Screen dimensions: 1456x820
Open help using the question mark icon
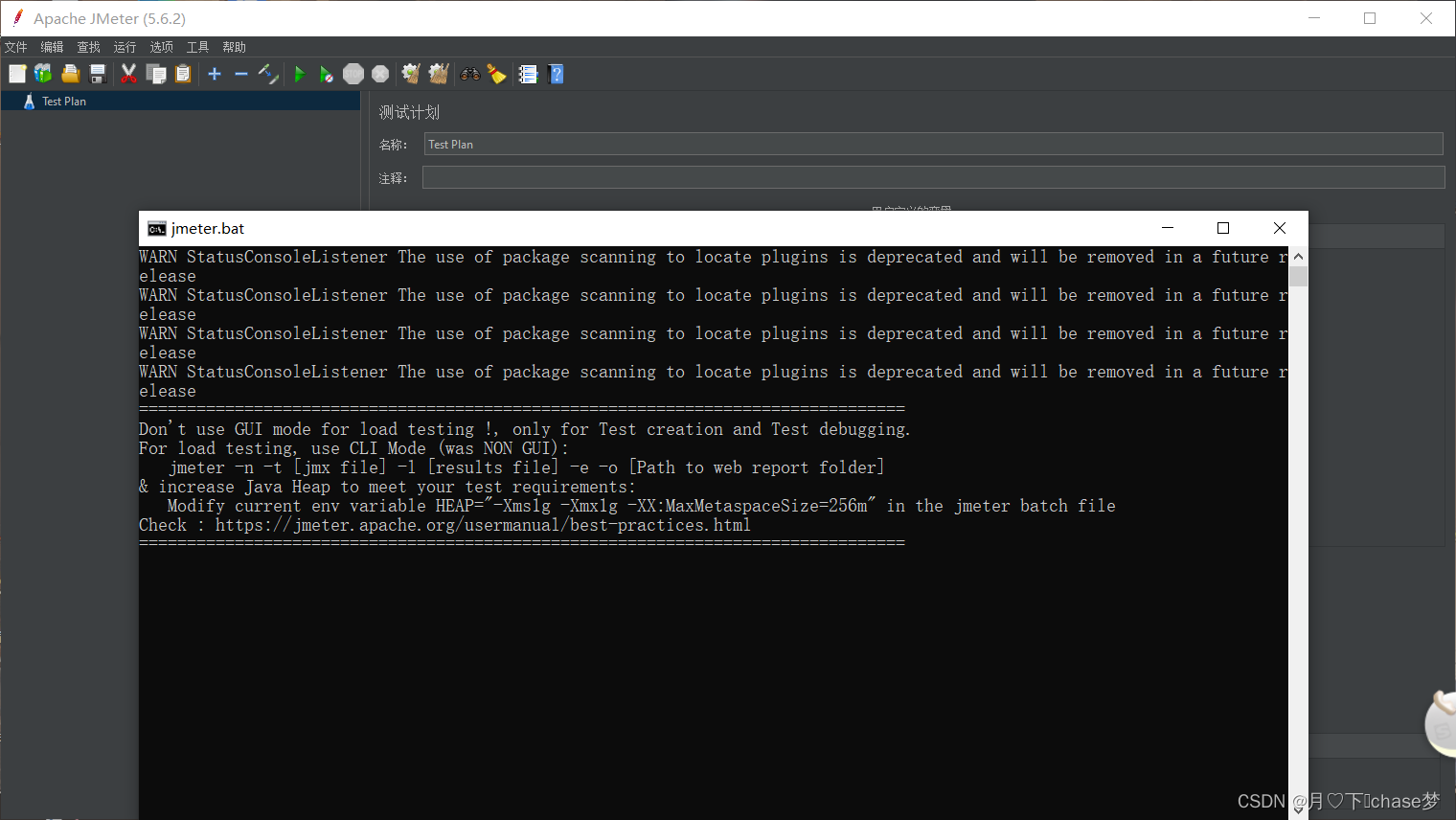556,74
